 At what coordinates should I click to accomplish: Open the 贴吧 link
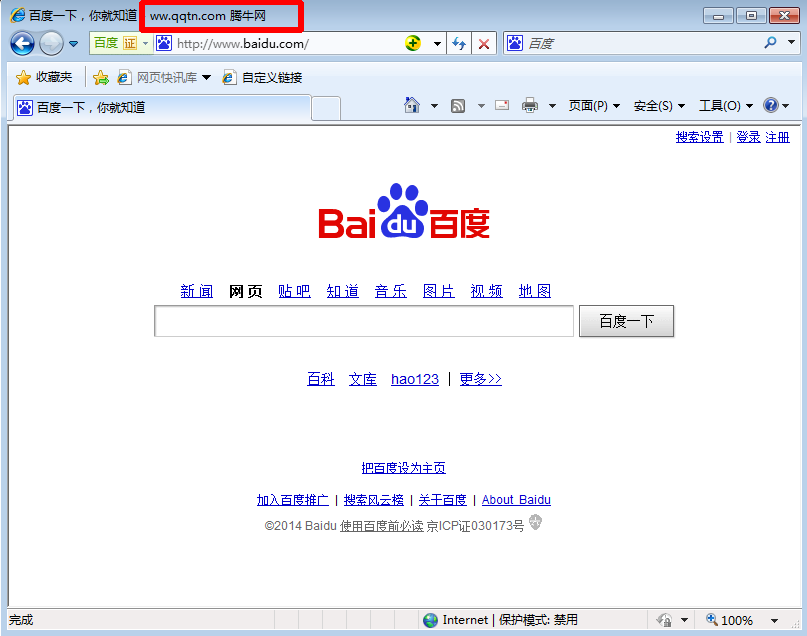click(294, 291)
